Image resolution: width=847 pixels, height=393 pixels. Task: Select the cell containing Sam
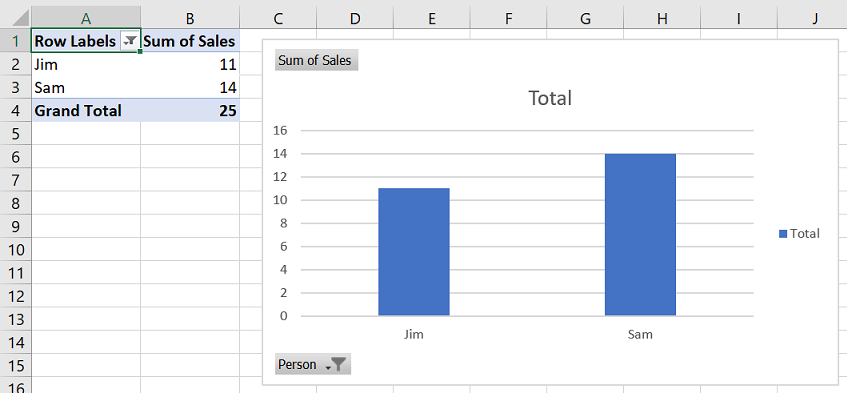tap(86, 87)
